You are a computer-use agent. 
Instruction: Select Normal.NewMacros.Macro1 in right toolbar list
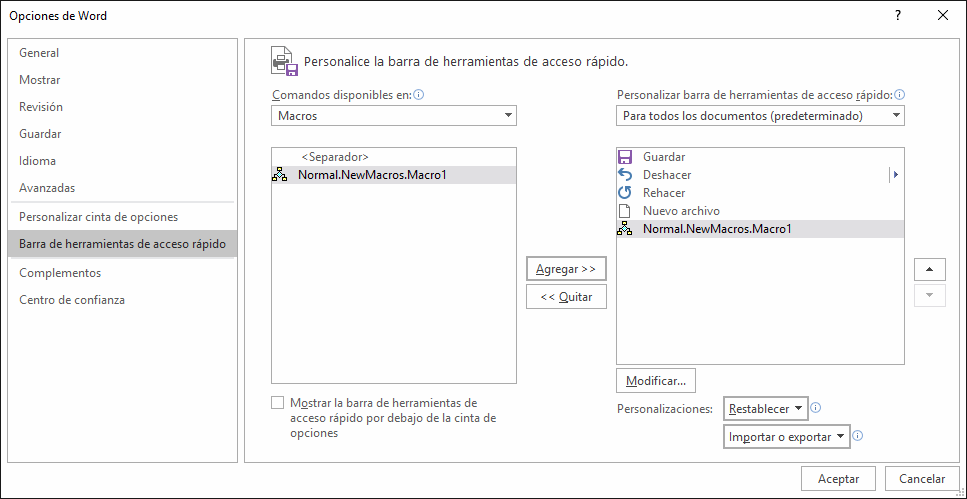coord(760,229)
